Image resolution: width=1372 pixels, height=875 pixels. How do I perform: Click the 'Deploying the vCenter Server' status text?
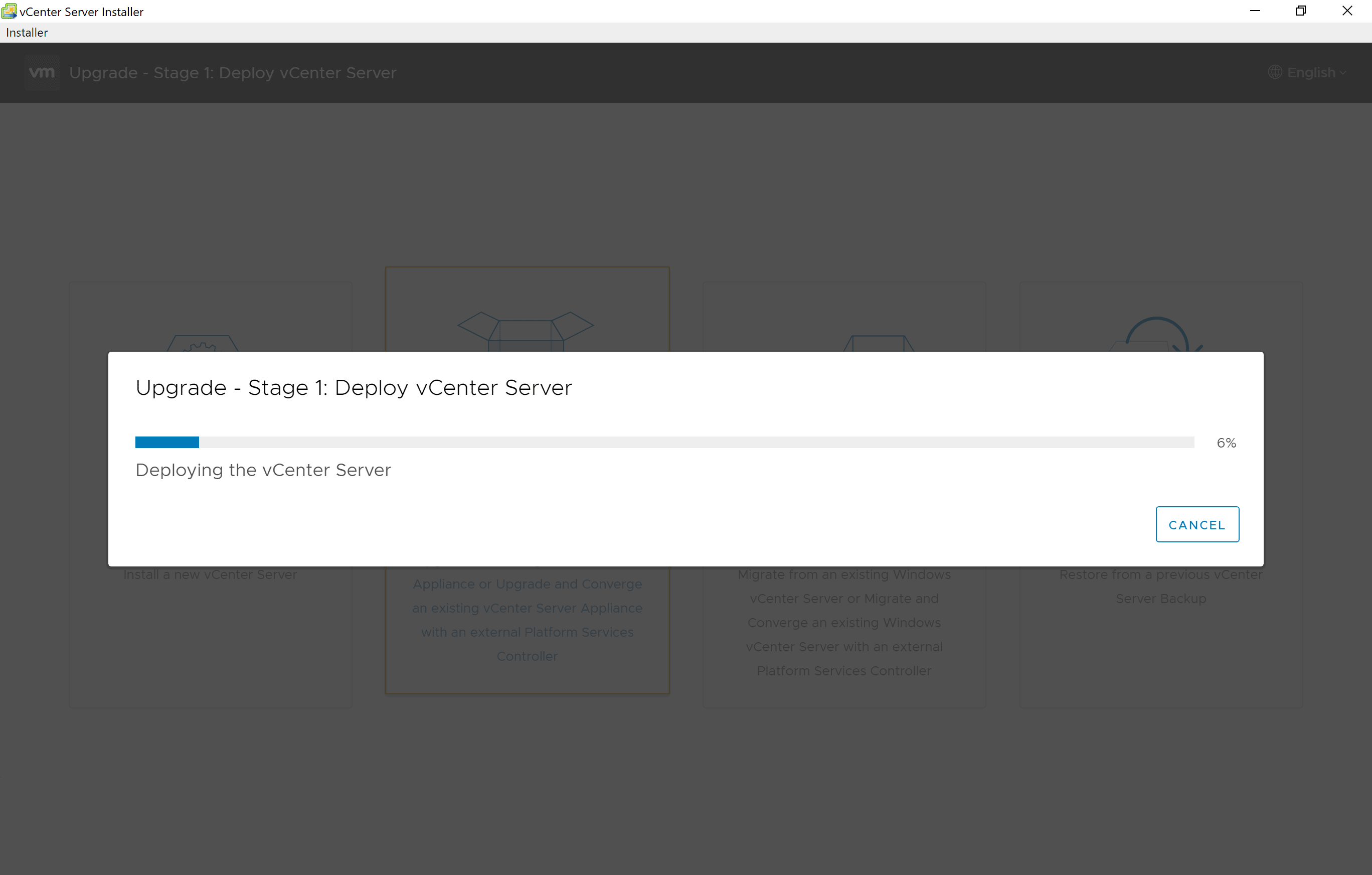click(263, 470)
